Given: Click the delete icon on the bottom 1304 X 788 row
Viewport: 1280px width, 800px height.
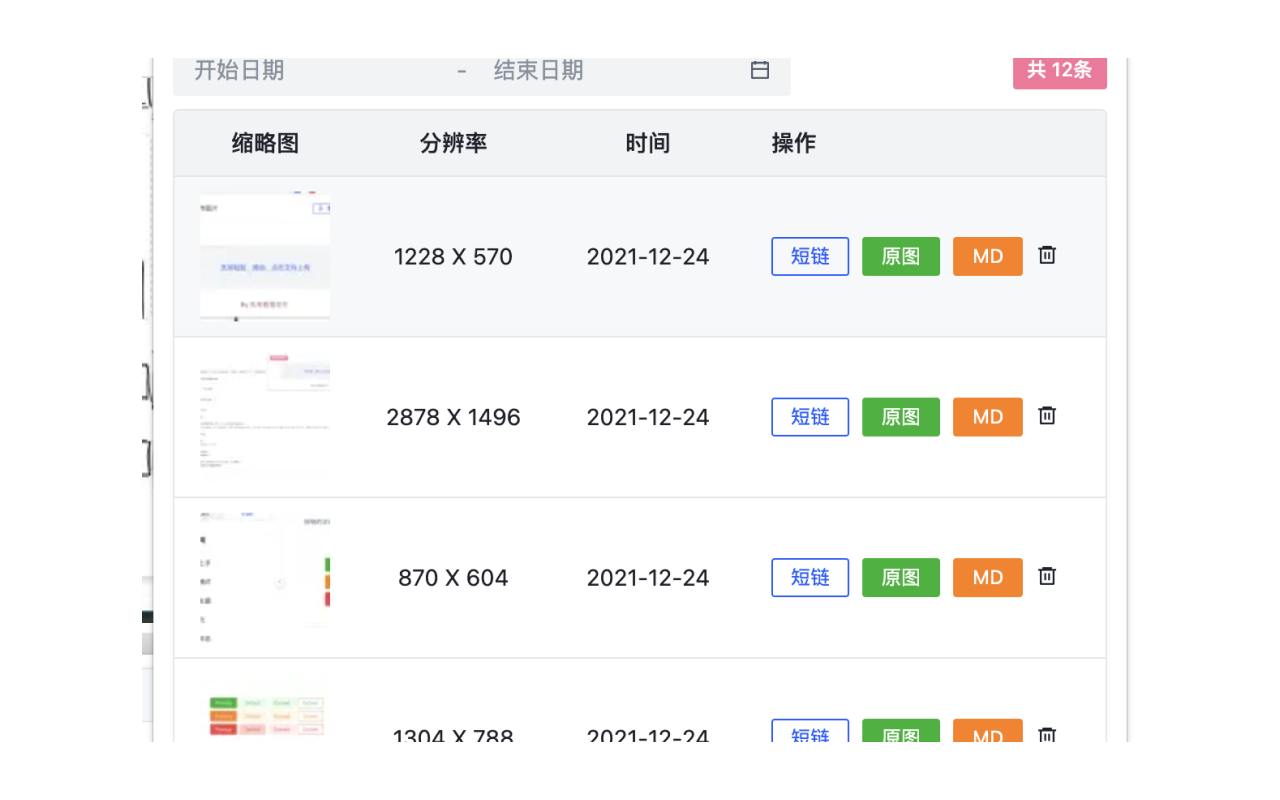Looking at the screenshot, I should click(x=1046, y=736).
